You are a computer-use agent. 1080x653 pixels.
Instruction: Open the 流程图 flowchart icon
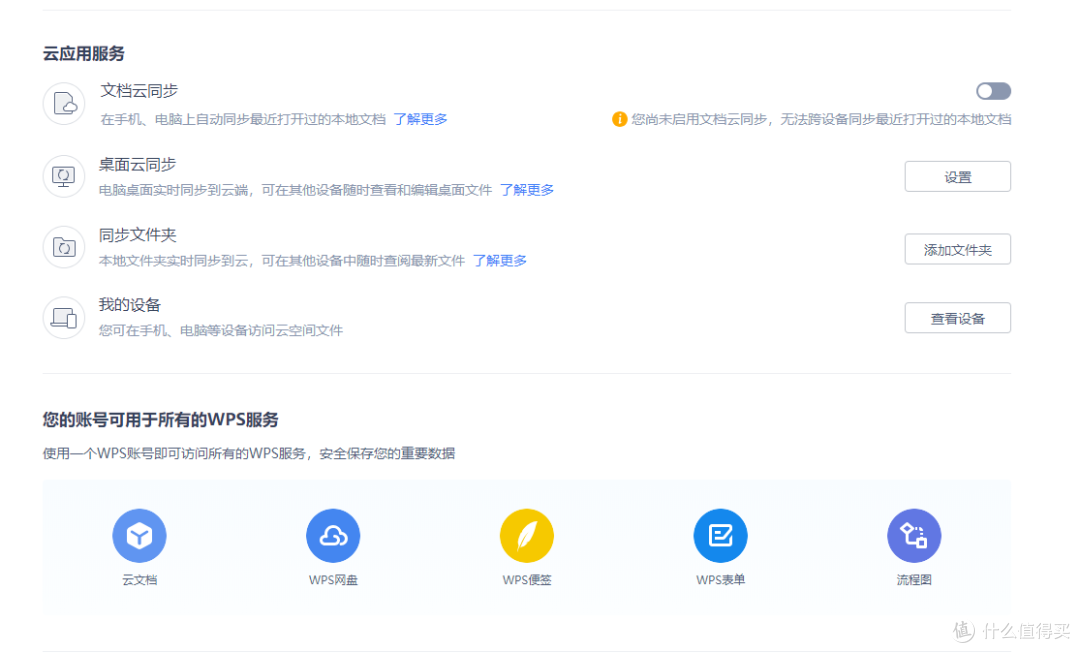coord(913,535)
